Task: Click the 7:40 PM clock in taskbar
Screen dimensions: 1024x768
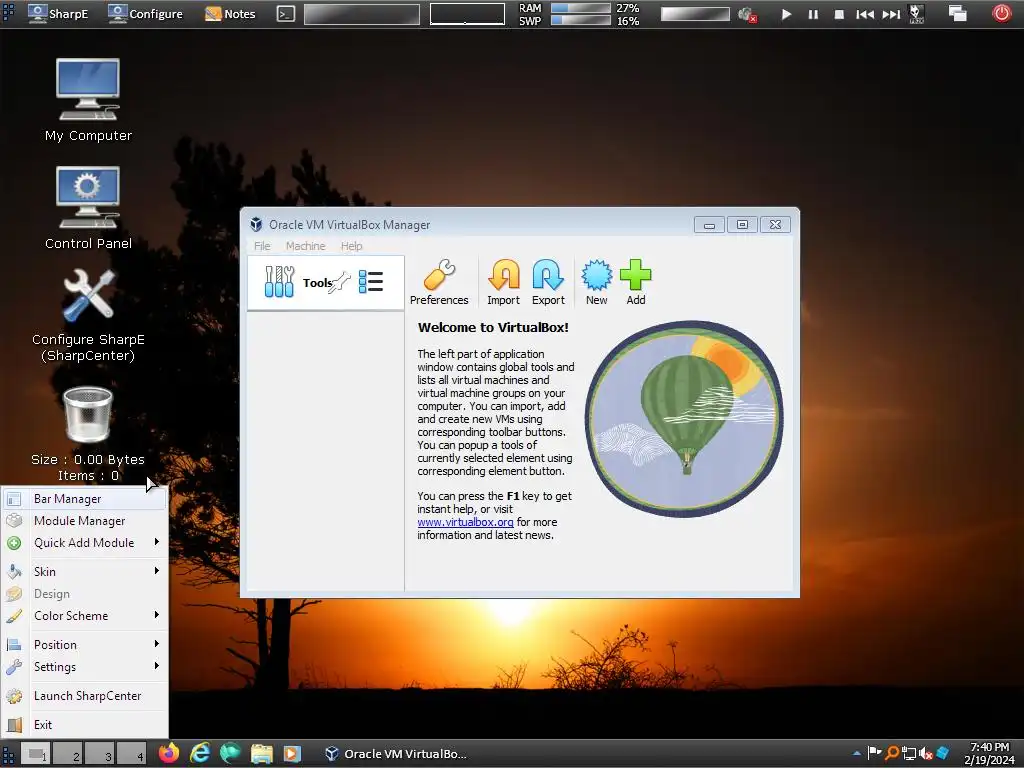Action: point(989,747)
